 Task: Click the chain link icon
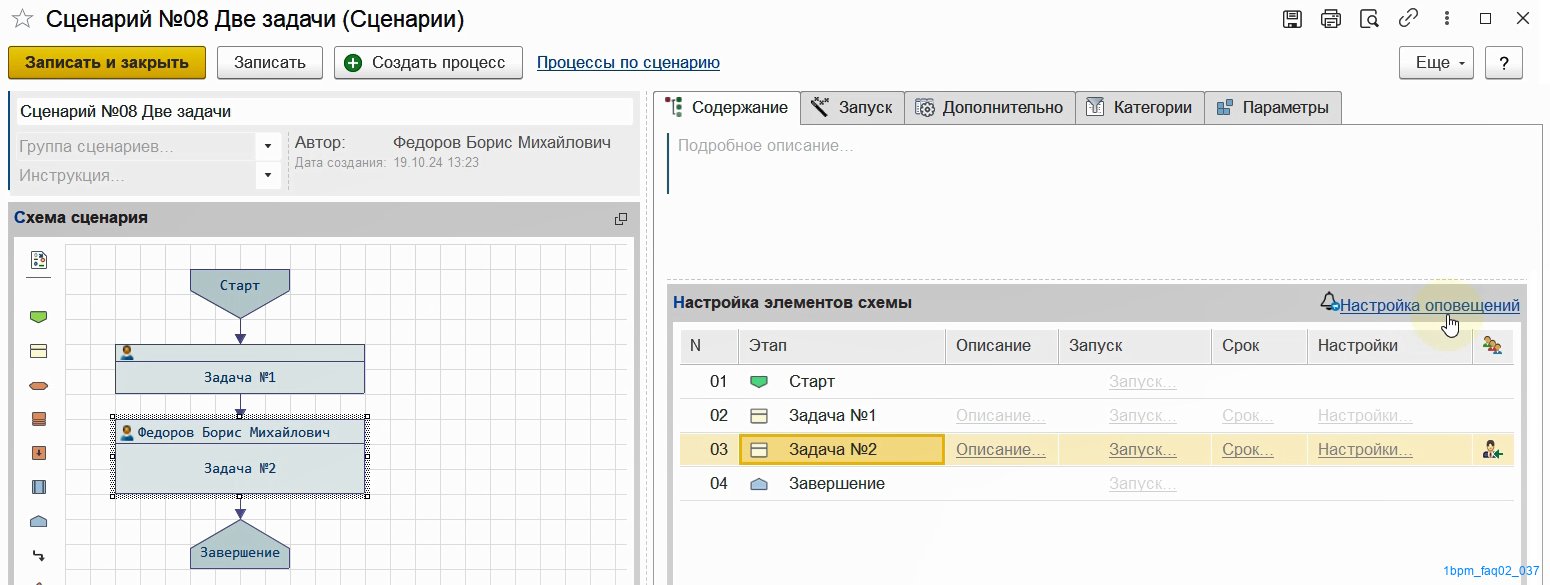point(1408,19)
